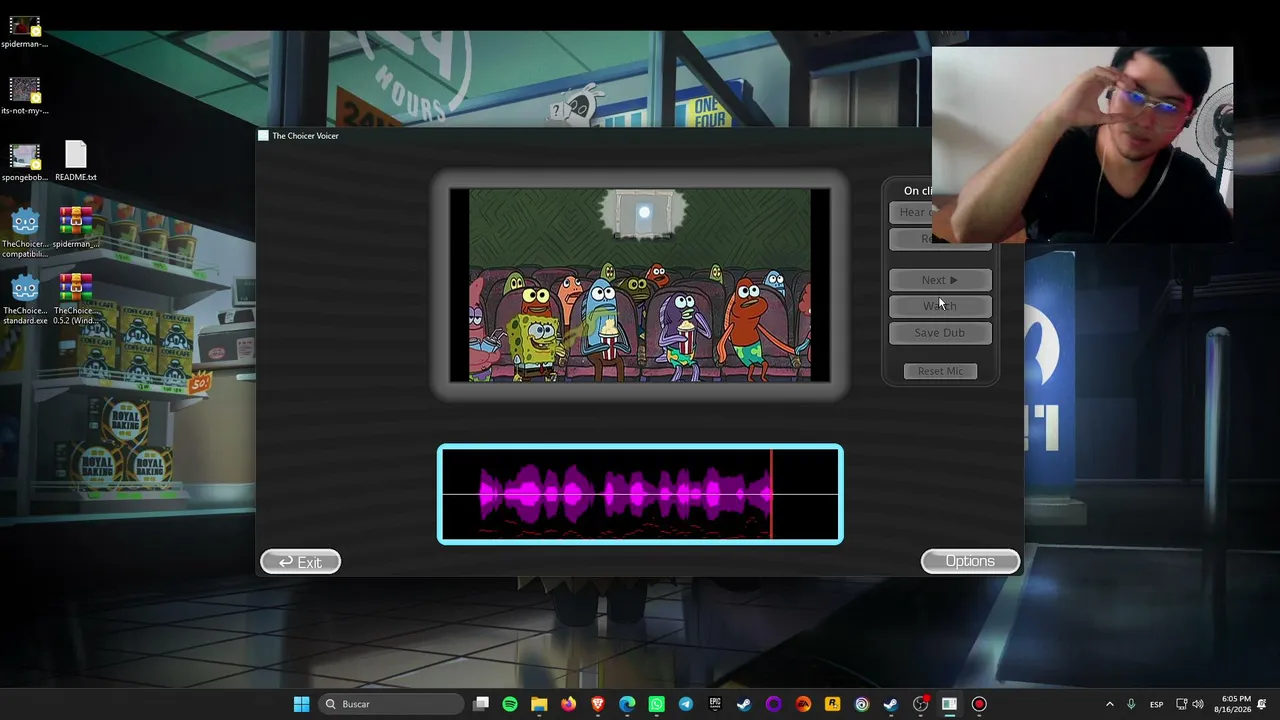
Task: Open Epic Games Launcher from taskbar
Action: click(x=715, y=704)
